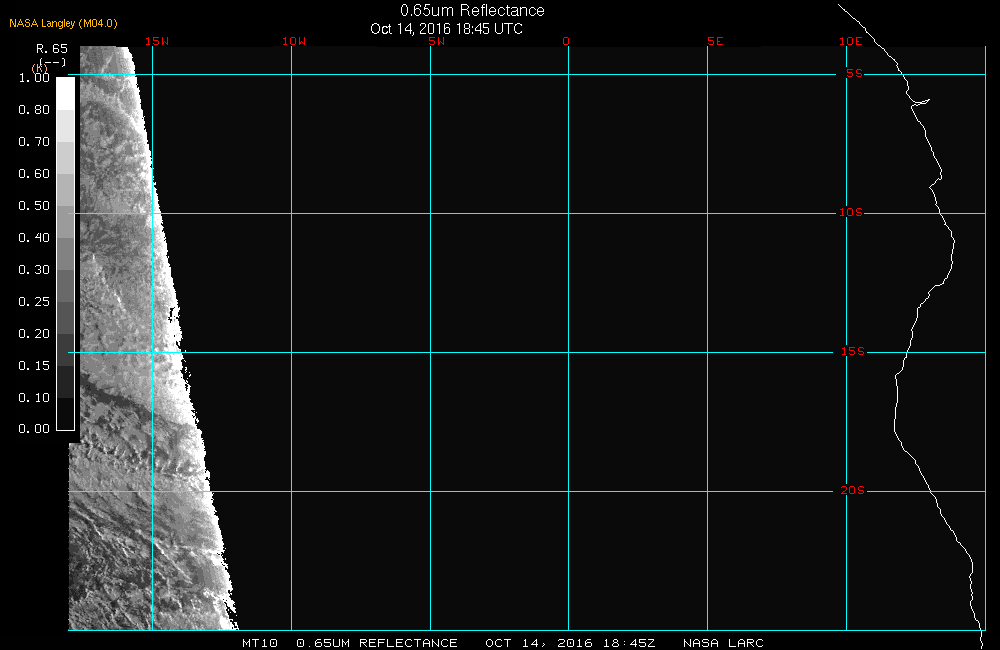Image resolution: width=1000 pixels, height=650 pixels.
Task: Click the OCT 14, 2016 18:45Z footer timestamp
Action: [x=570, y=643]
